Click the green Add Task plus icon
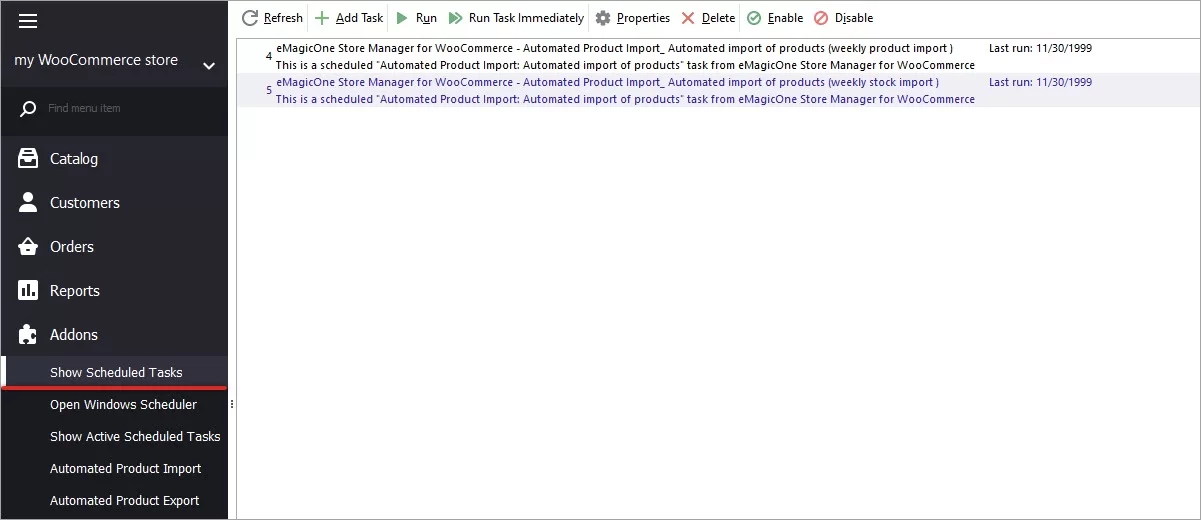Screen dimensions: 1201x520 pyautogui.click(x=322, y=18)
